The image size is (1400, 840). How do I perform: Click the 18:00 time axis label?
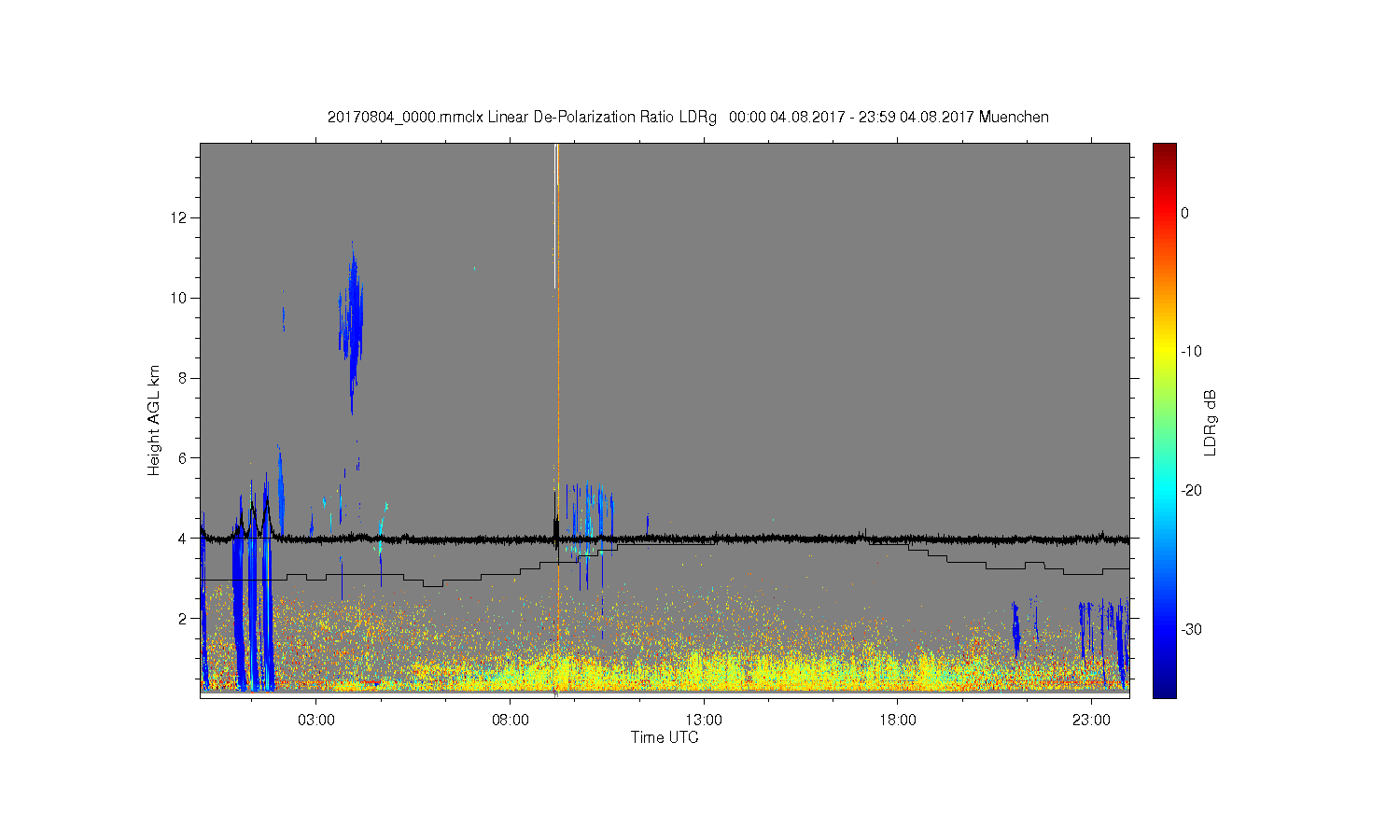(898, 720)
